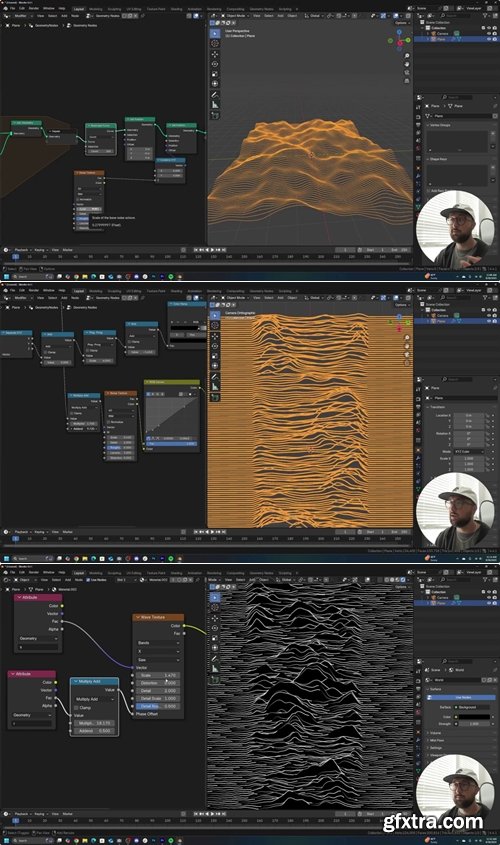Toggle Normalize checkbox in middle screenshot Noise Texture node
Screen dimensions: 500x845
pos(108,422)
